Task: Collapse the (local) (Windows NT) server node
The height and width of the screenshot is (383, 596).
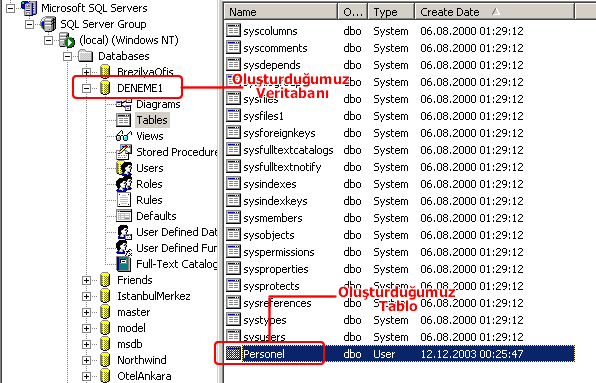Action: coord(48,40)
